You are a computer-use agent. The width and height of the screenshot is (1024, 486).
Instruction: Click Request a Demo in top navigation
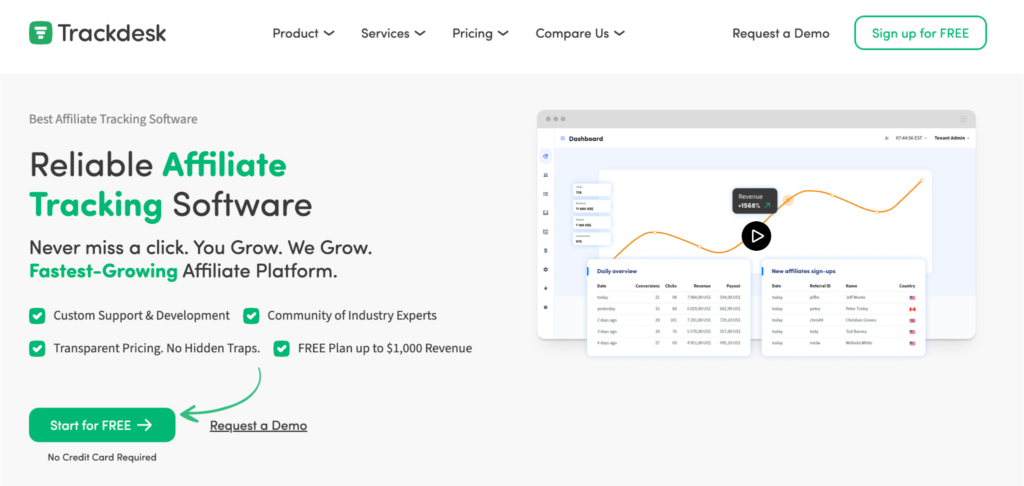tap(781, 33)
